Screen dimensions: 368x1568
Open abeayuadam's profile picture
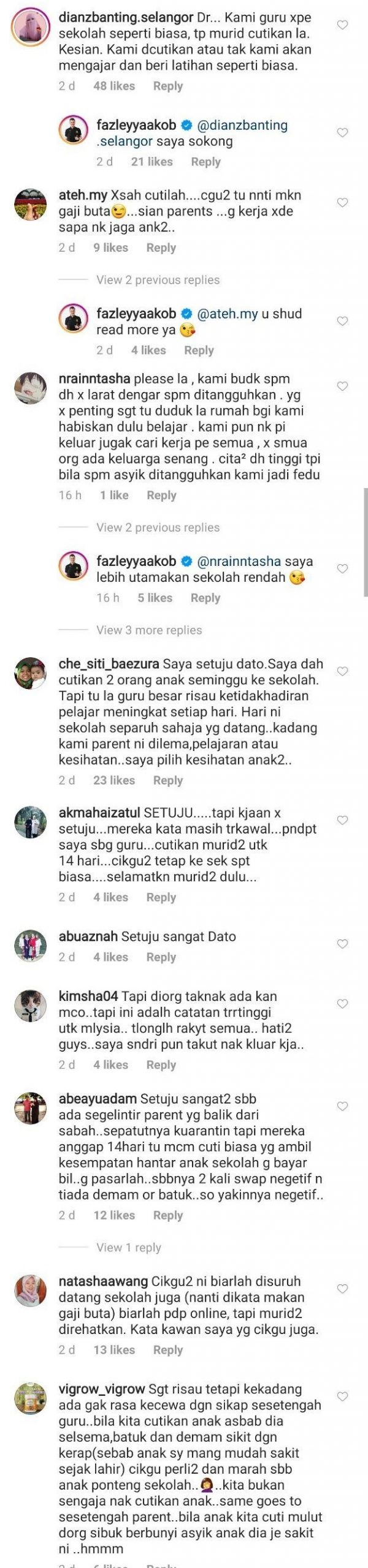[30, 1108]
